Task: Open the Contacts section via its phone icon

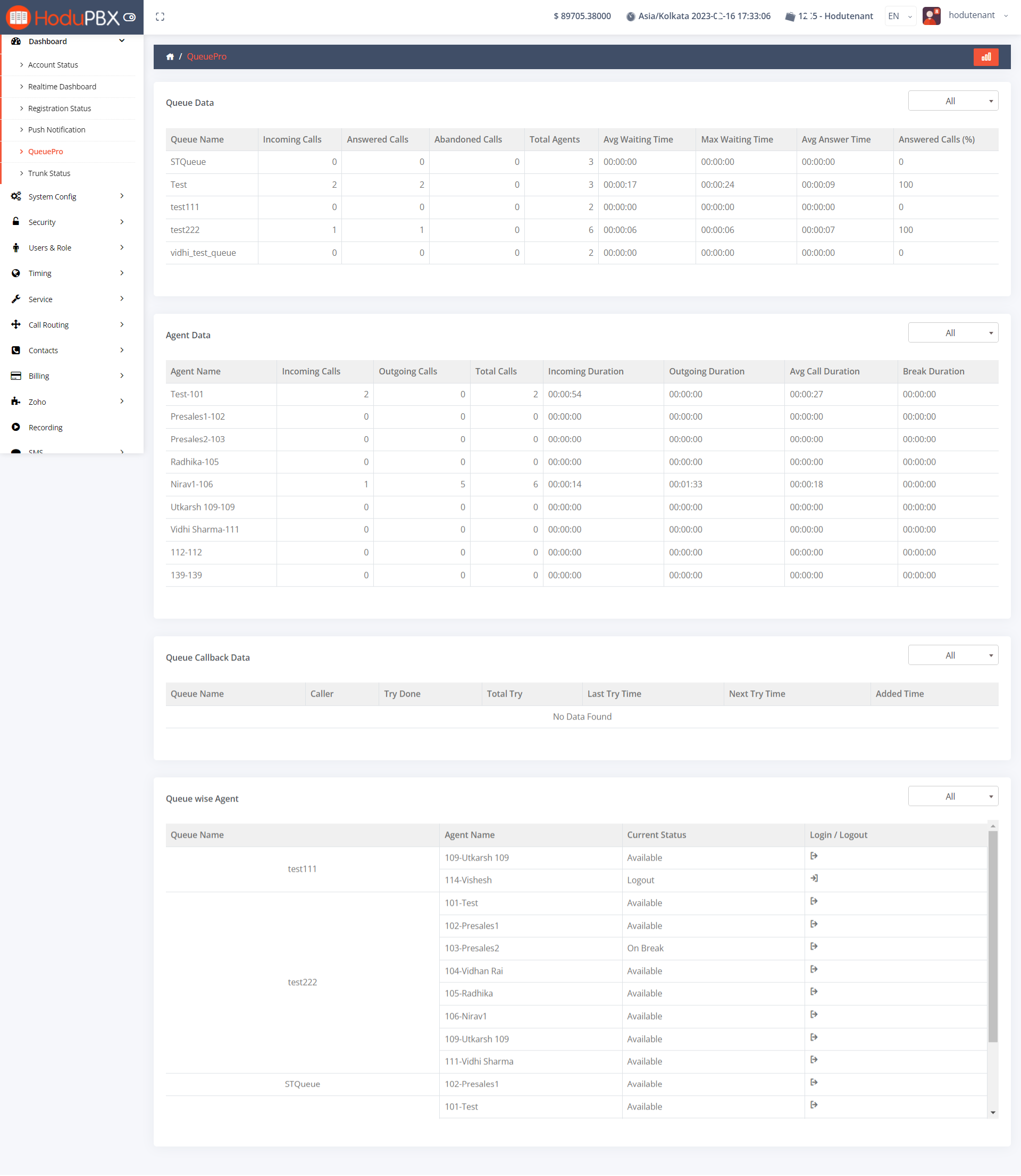Action: [x=16, y=350]
